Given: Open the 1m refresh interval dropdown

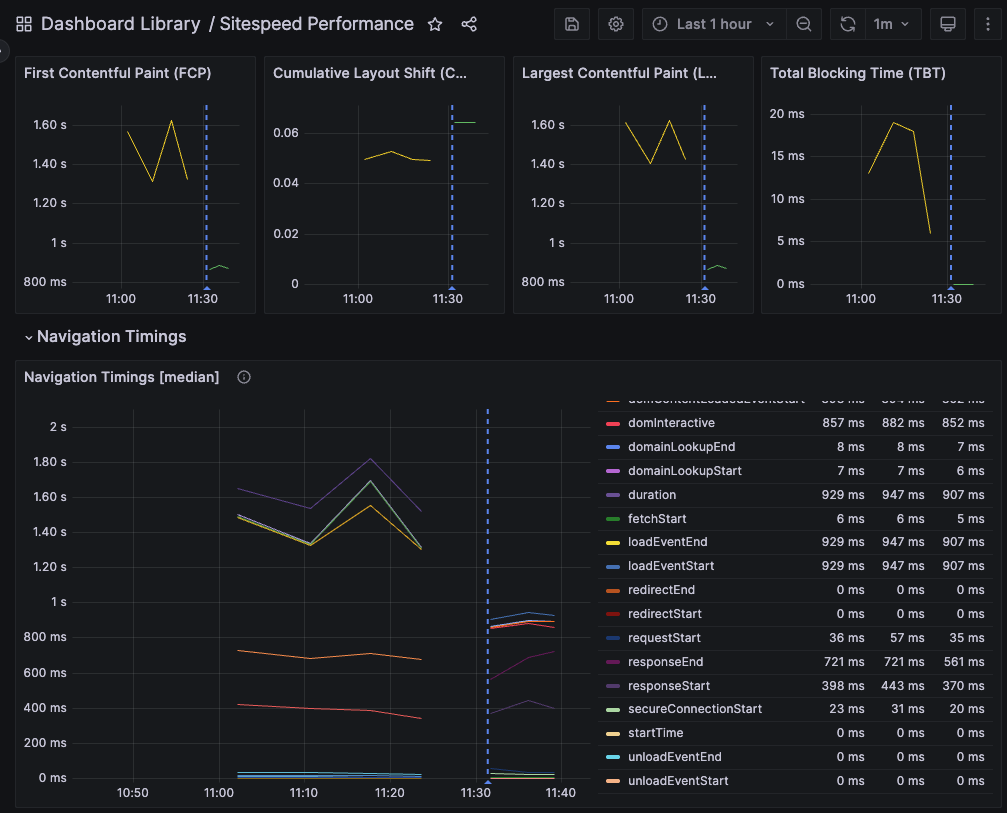Looking at the screenshot, I should tap(893, 24).
